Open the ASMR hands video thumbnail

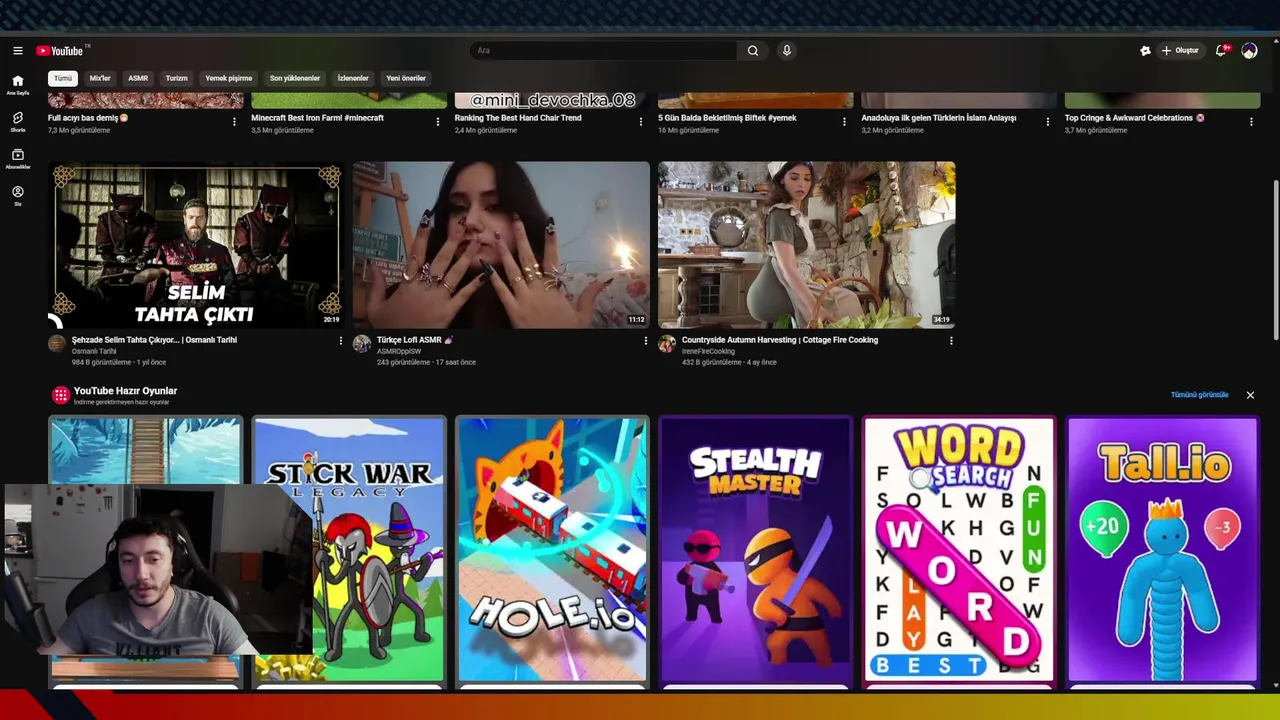pyautogui.click(x=501, y=245)
